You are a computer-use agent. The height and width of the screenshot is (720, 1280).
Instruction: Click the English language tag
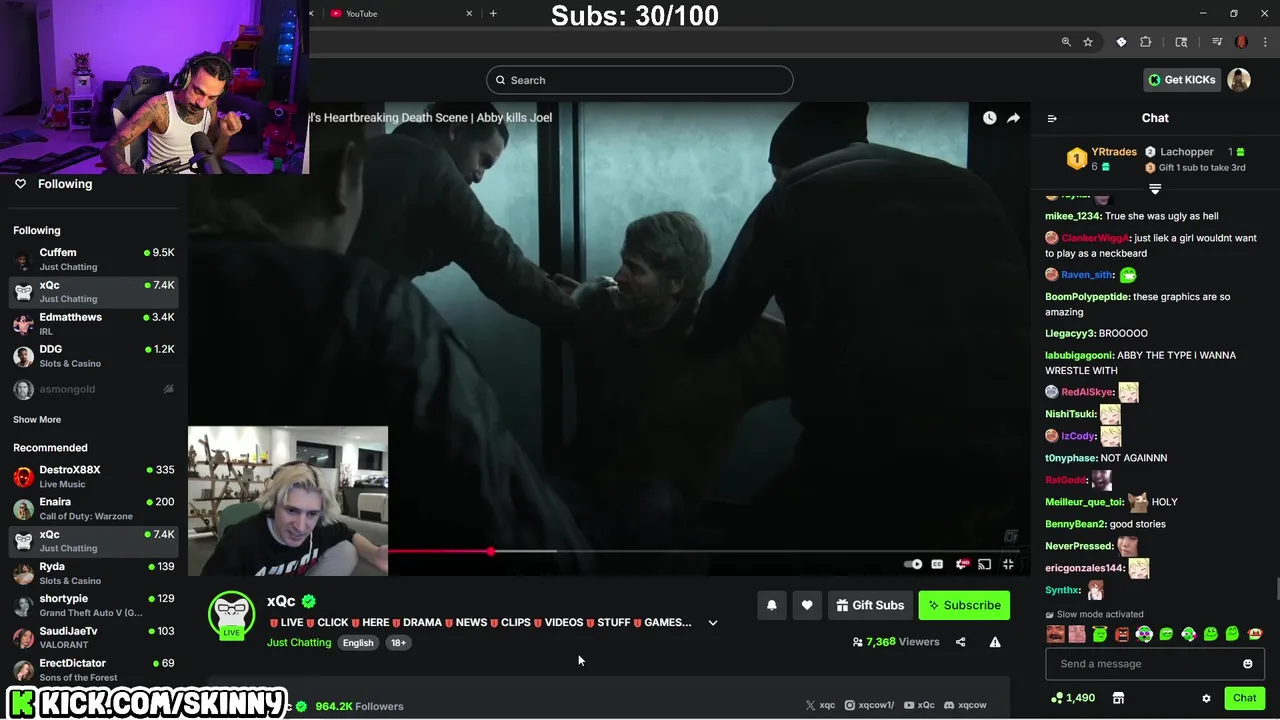(358, 643)
